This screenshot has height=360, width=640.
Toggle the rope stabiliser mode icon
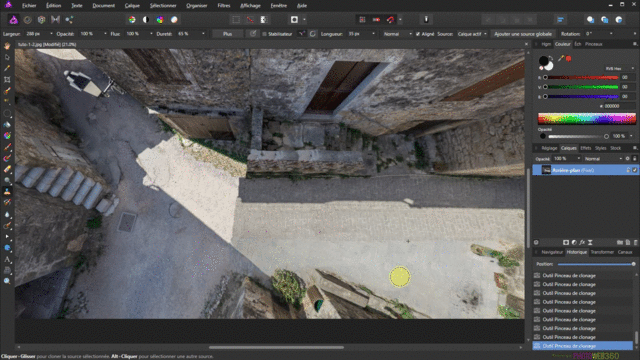[x=302, y=34]
